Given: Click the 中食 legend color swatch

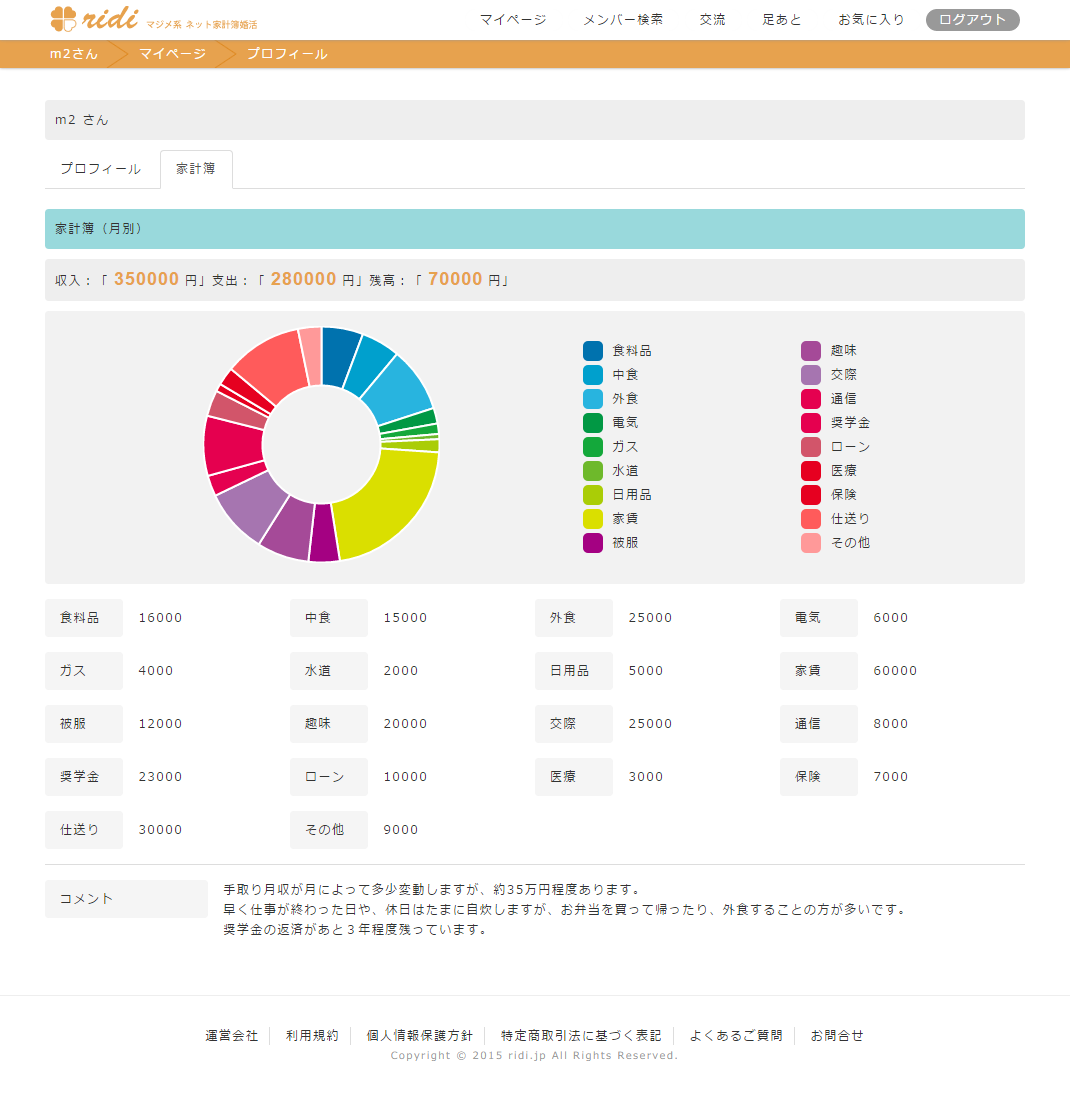Looking at the screenshot, I should pos(593,375).
